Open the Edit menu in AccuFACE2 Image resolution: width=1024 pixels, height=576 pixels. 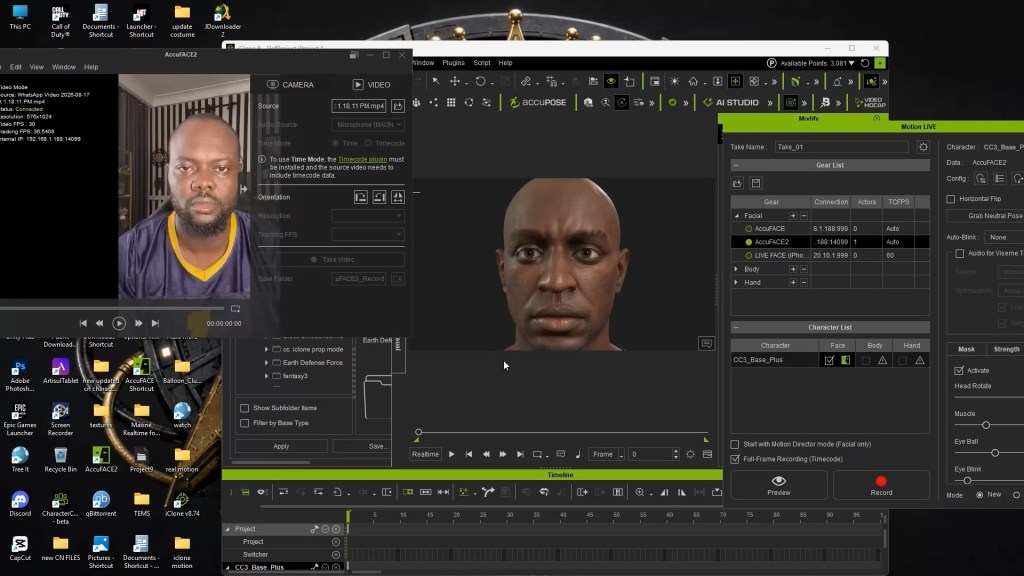coord(16,67)
